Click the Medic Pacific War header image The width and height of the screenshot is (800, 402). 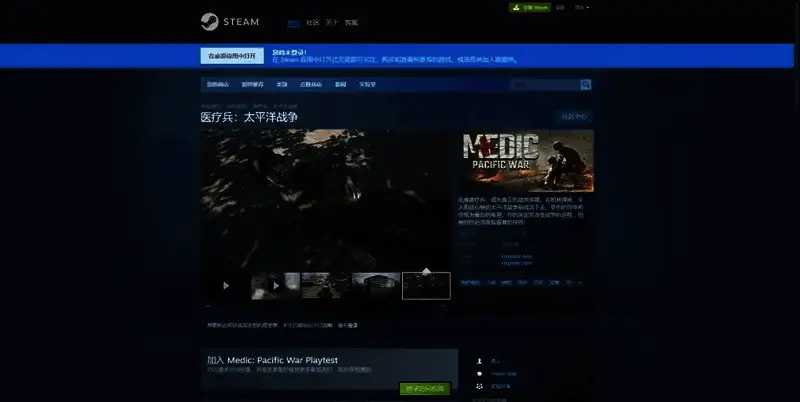tap(527, 159)
